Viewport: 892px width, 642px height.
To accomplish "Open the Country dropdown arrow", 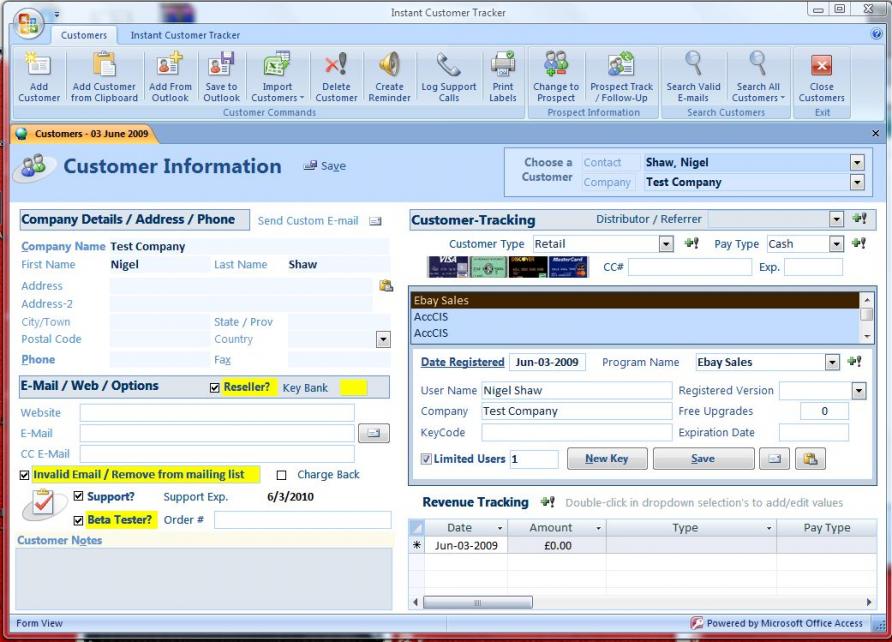I will click(x=383, y=339).
